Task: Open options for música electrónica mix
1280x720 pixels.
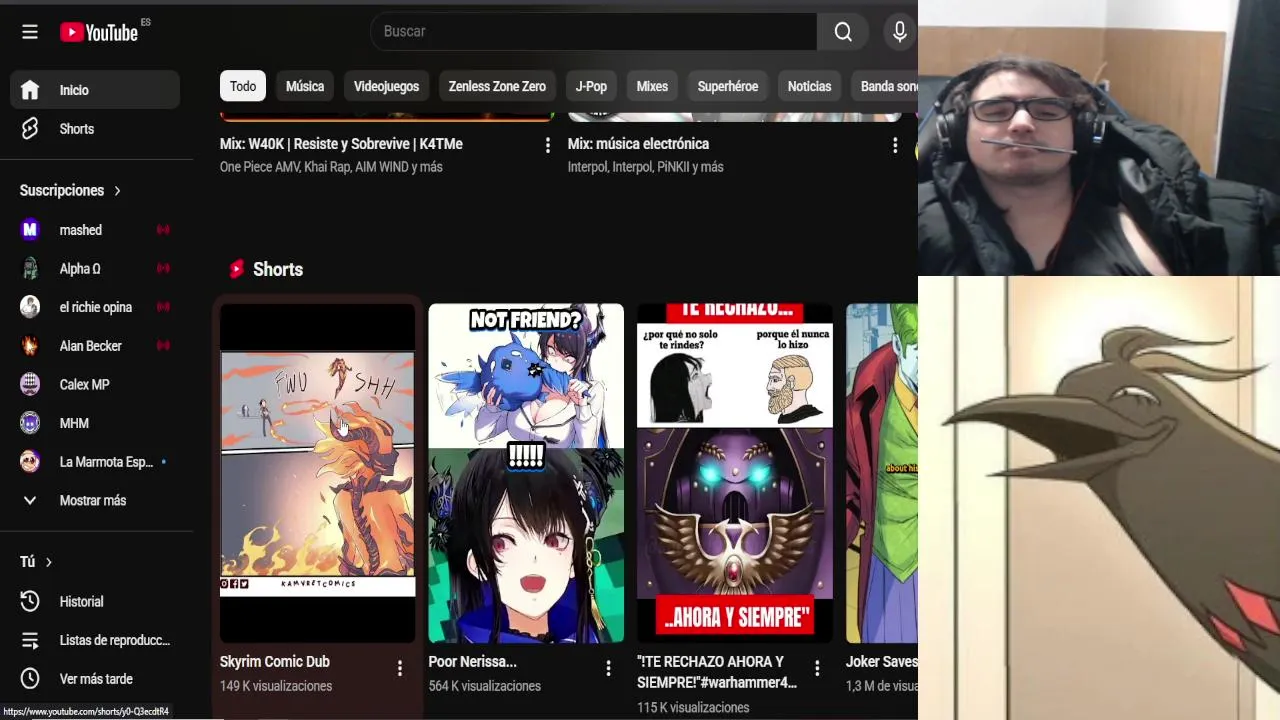Action: (895, 145)
